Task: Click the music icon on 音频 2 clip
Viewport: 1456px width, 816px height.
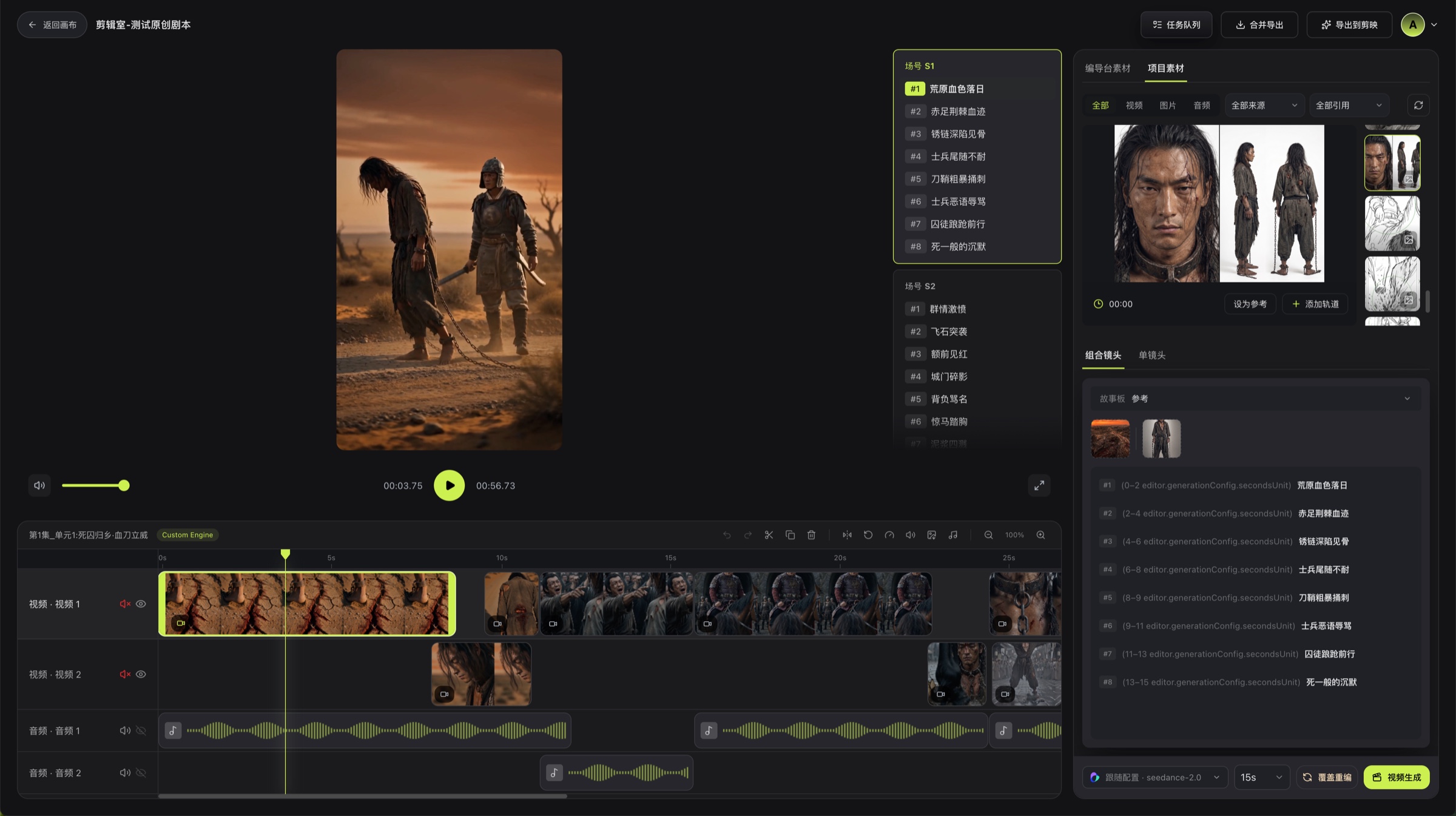Action: [554, 773]
